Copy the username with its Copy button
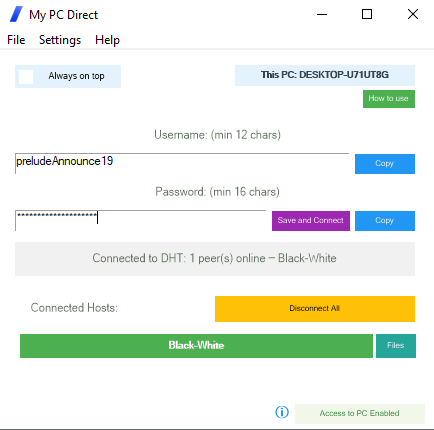The image size is (434, 430). coord(385,164)
